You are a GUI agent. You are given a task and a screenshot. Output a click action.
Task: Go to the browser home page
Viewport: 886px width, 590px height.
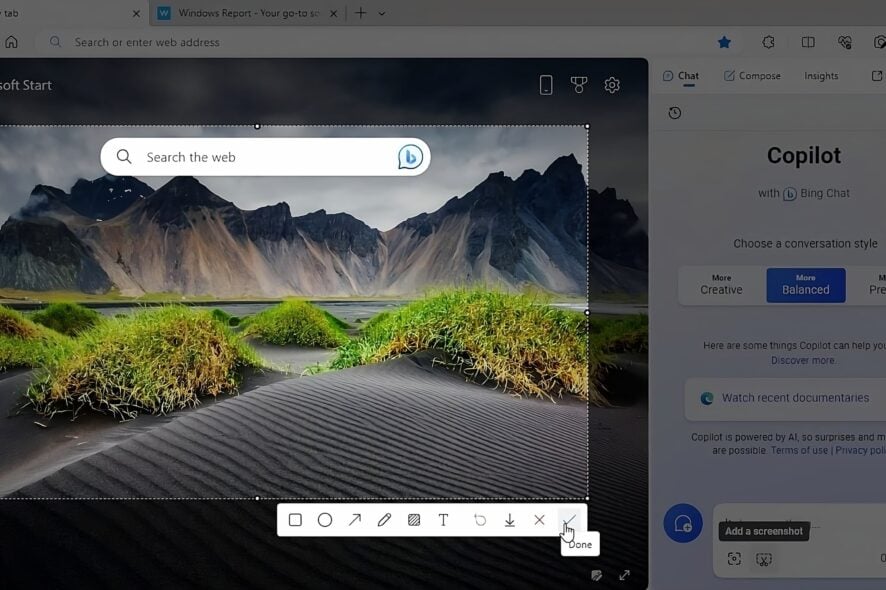(11, 42)
